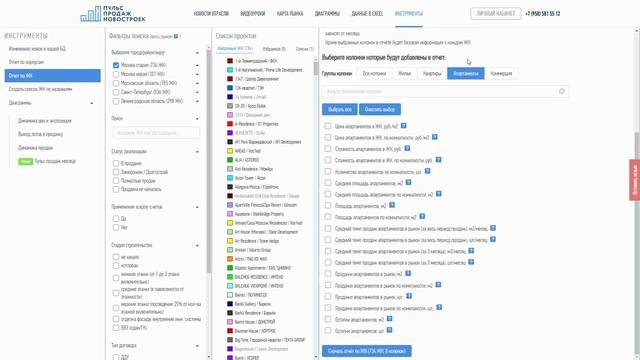Switch to the Квартиры column group
The image size is (640, 360).
click(x=432, y=73)
